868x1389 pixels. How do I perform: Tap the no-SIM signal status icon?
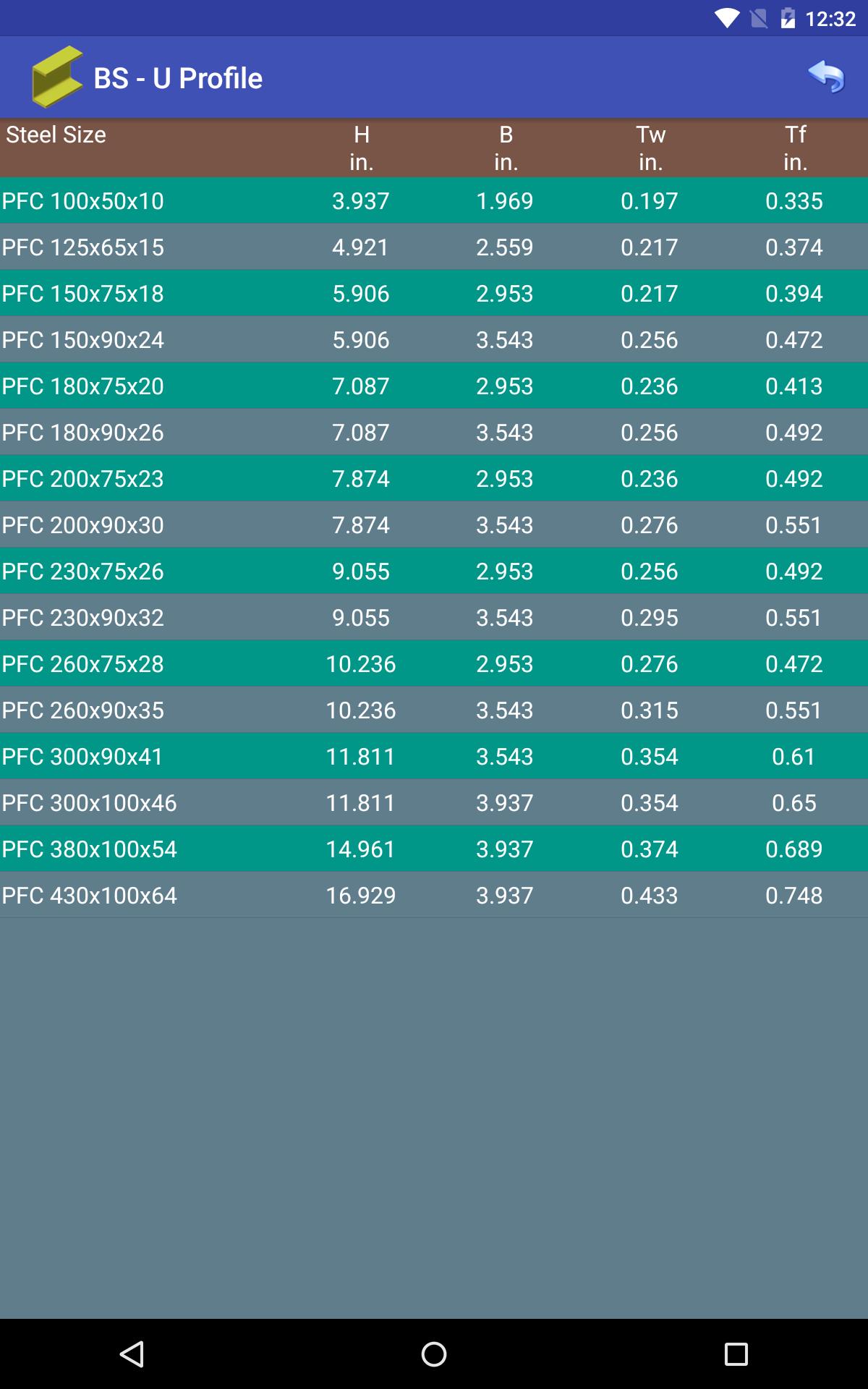[759, 18]
